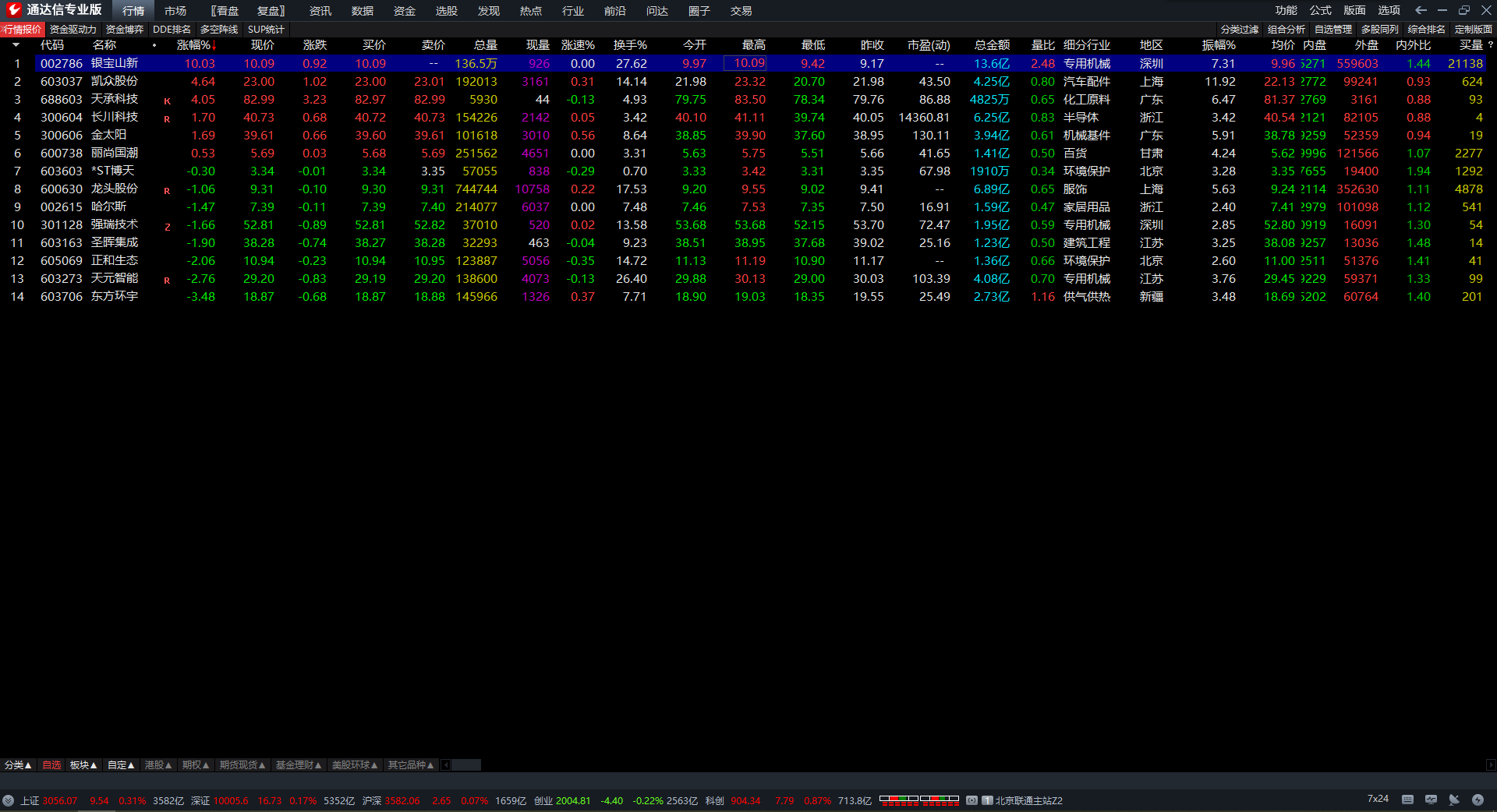This screenshot has width=1497, height=812.
Task: Open the 市场 menu
Action: 175,11
